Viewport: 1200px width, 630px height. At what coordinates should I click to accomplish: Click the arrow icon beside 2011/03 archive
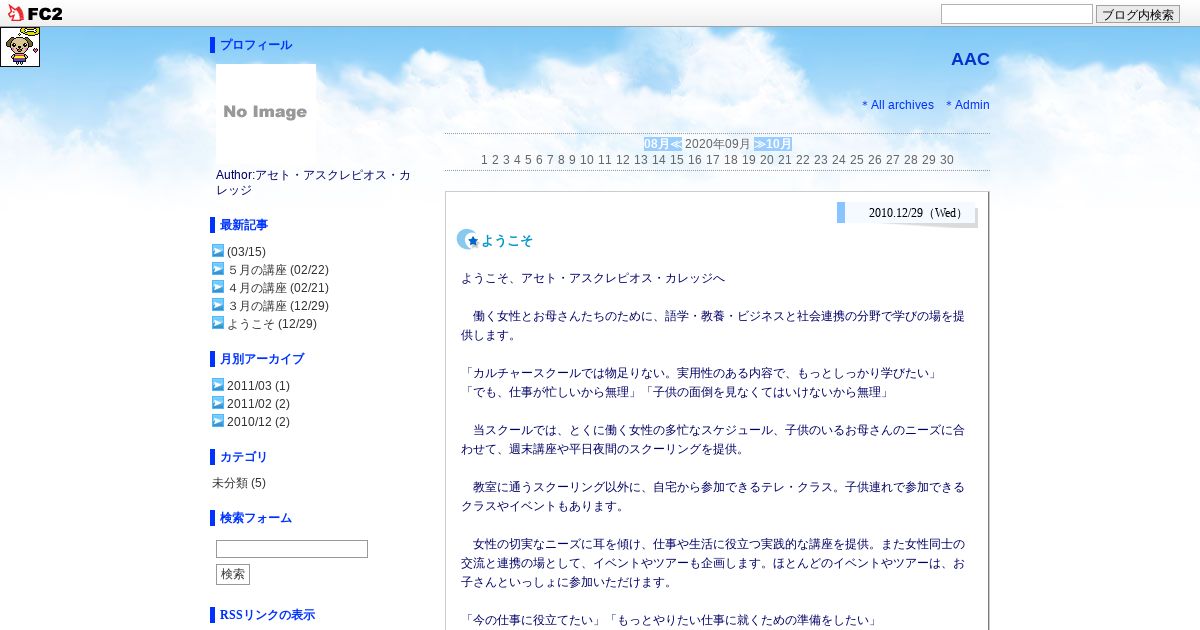[218, 385]
